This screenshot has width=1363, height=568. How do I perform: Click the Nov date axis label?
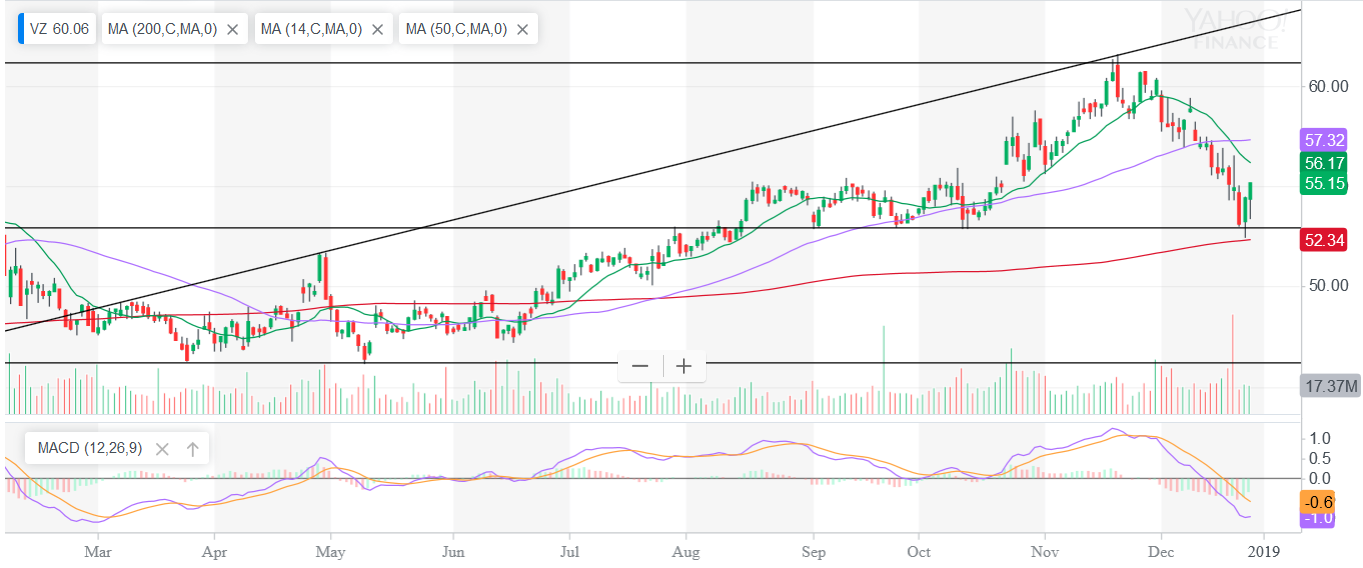coord(1044,551)
